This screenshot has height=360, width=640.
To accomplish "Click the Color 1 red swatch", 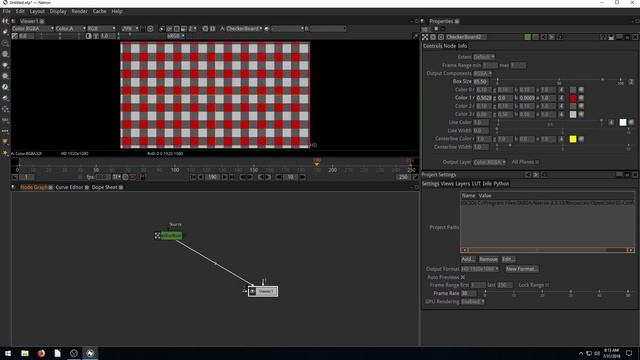I will point(573,98).
